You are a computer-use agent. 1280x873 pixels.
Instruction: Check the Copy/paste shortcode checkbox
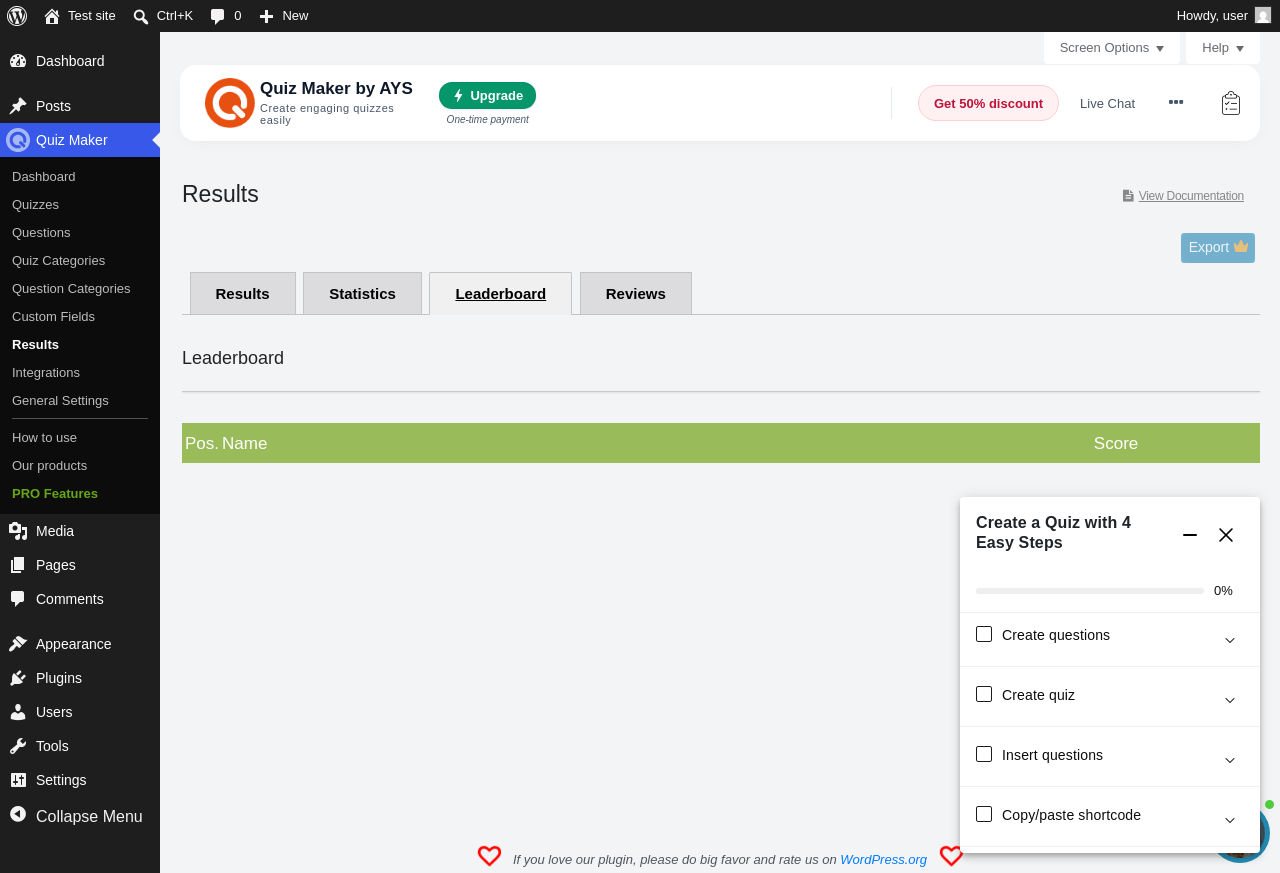(x=984, y=814)
